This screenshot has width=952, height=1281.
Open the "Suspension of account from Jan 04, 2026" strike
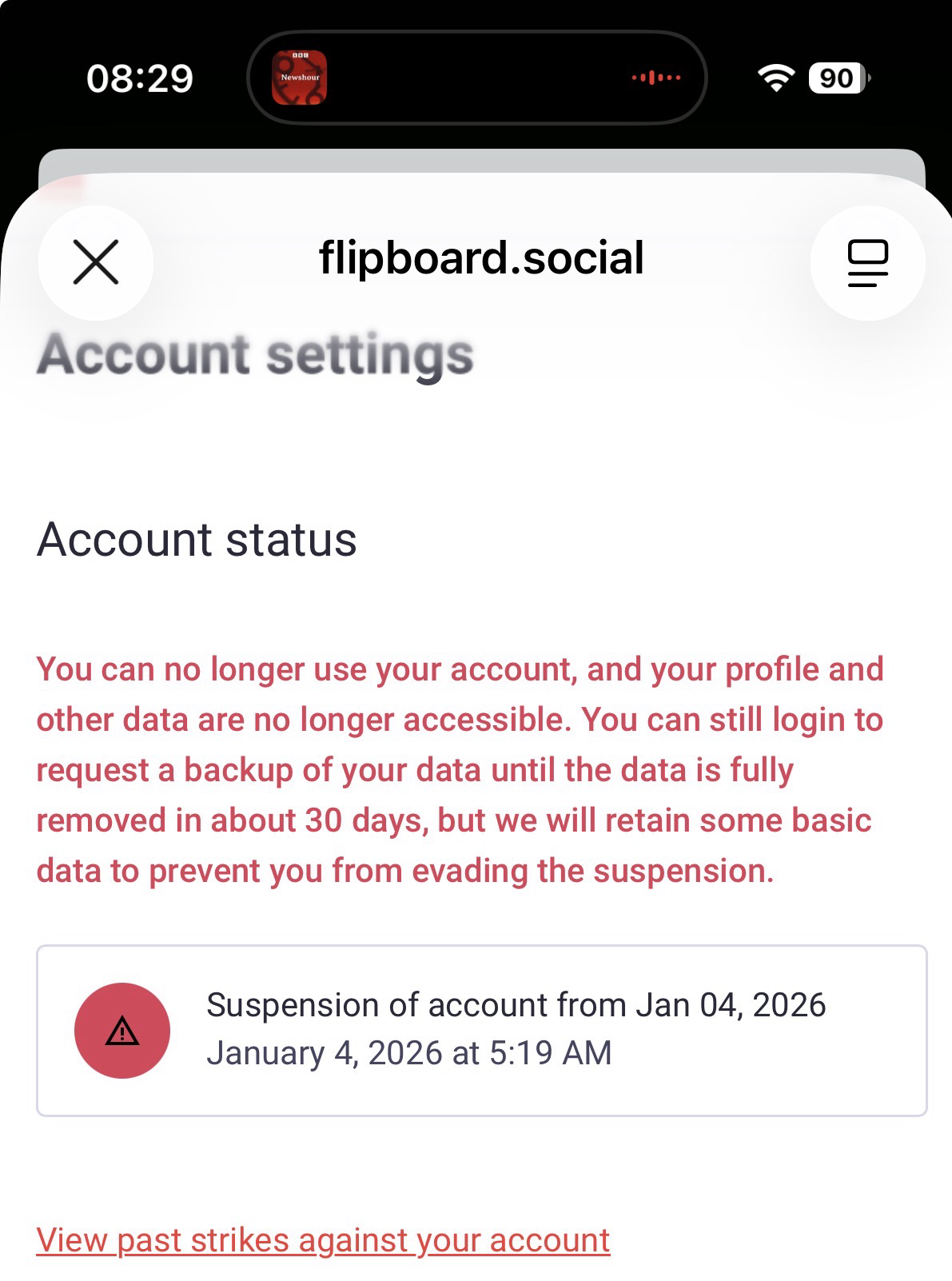point(516,1005)
